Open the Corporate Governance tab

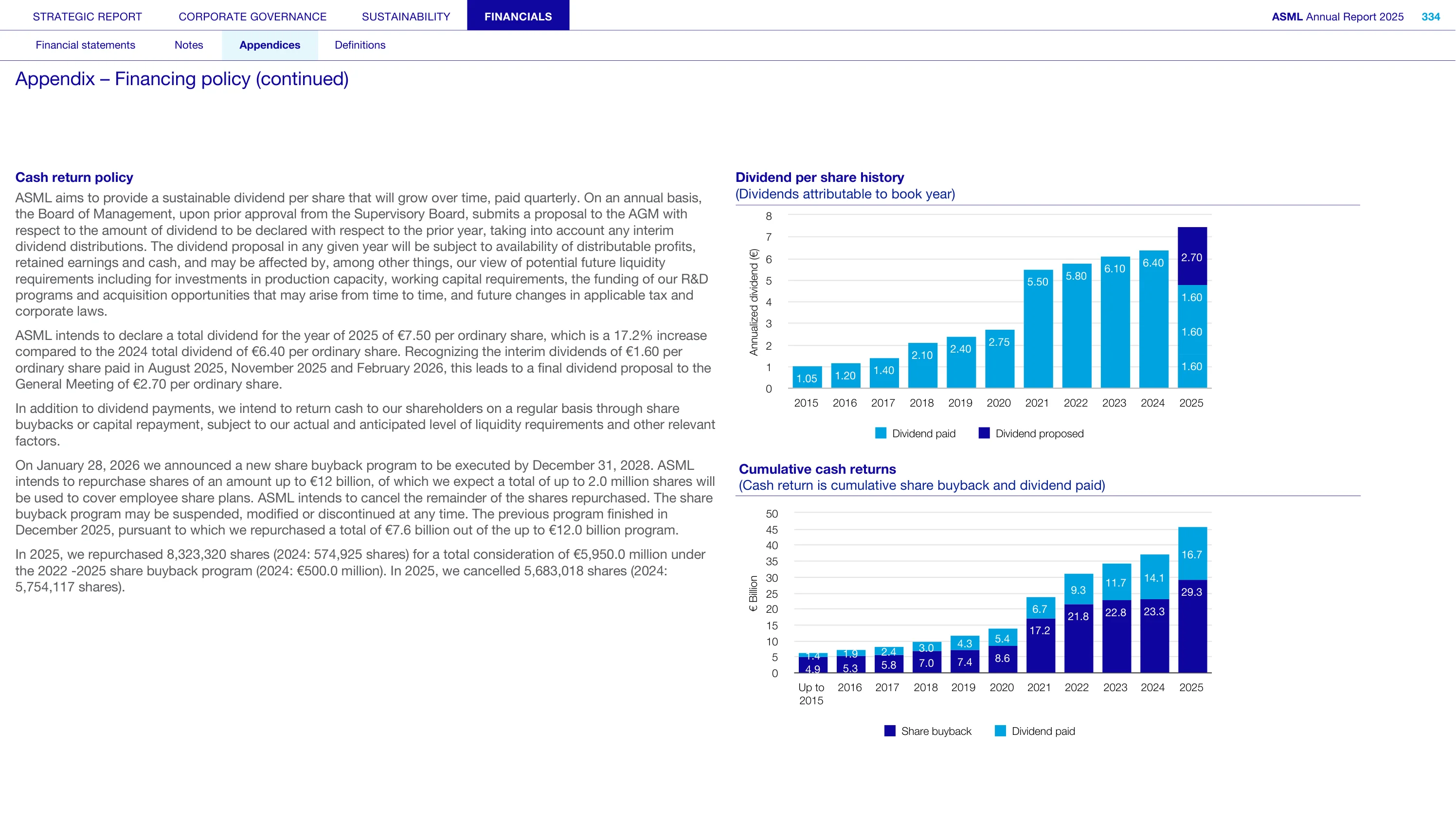click(x=252, y=17)
